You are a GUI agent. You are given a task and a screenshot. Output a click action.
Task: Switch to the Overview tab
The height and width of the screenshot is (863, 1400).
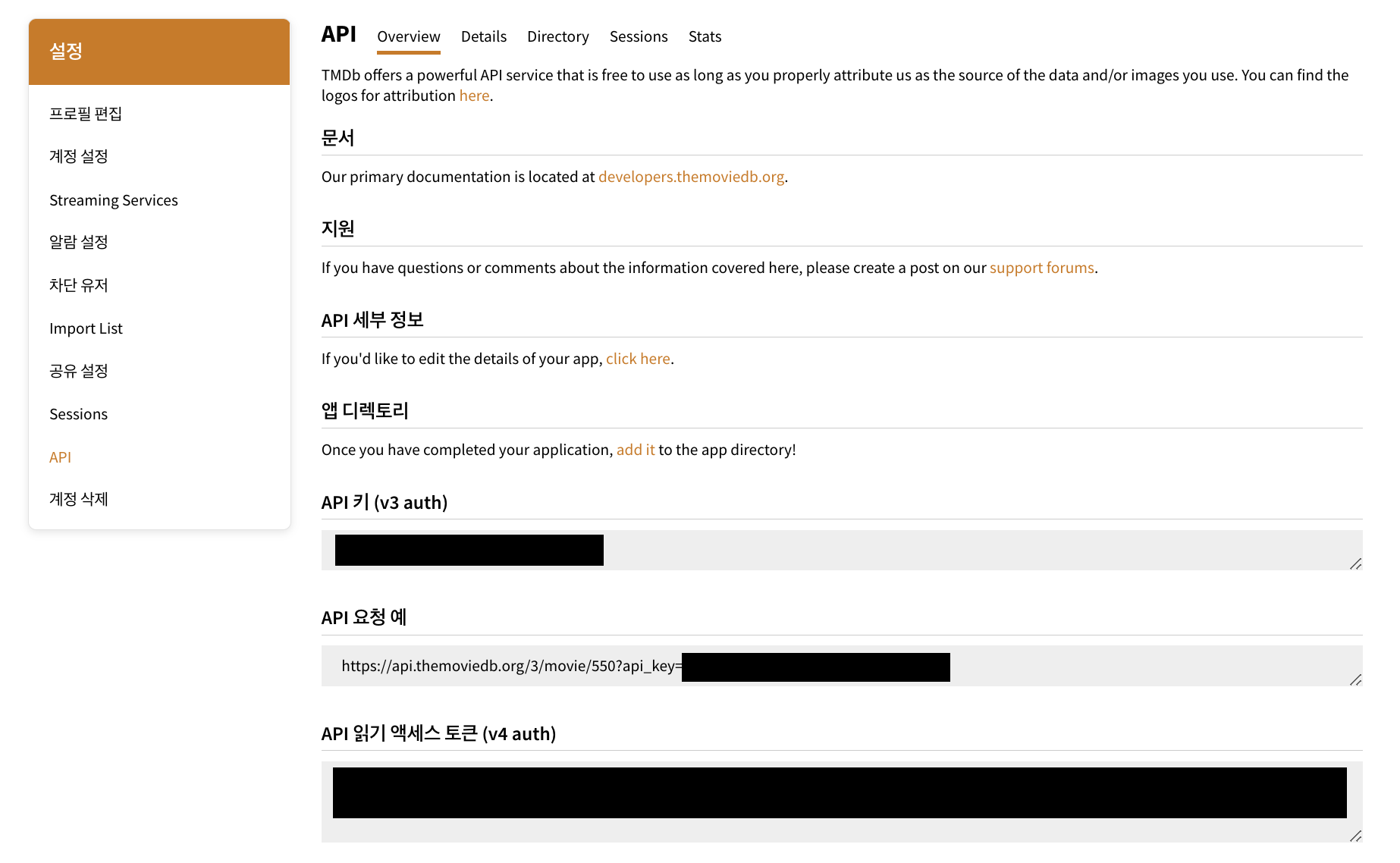point(408,36)
